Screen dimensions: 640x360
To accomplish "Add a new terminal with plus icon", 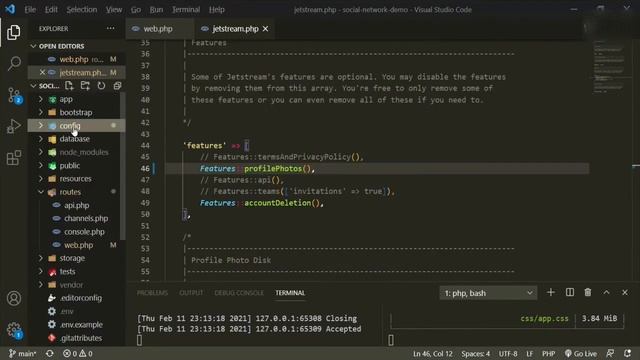I will coord(551,292).
